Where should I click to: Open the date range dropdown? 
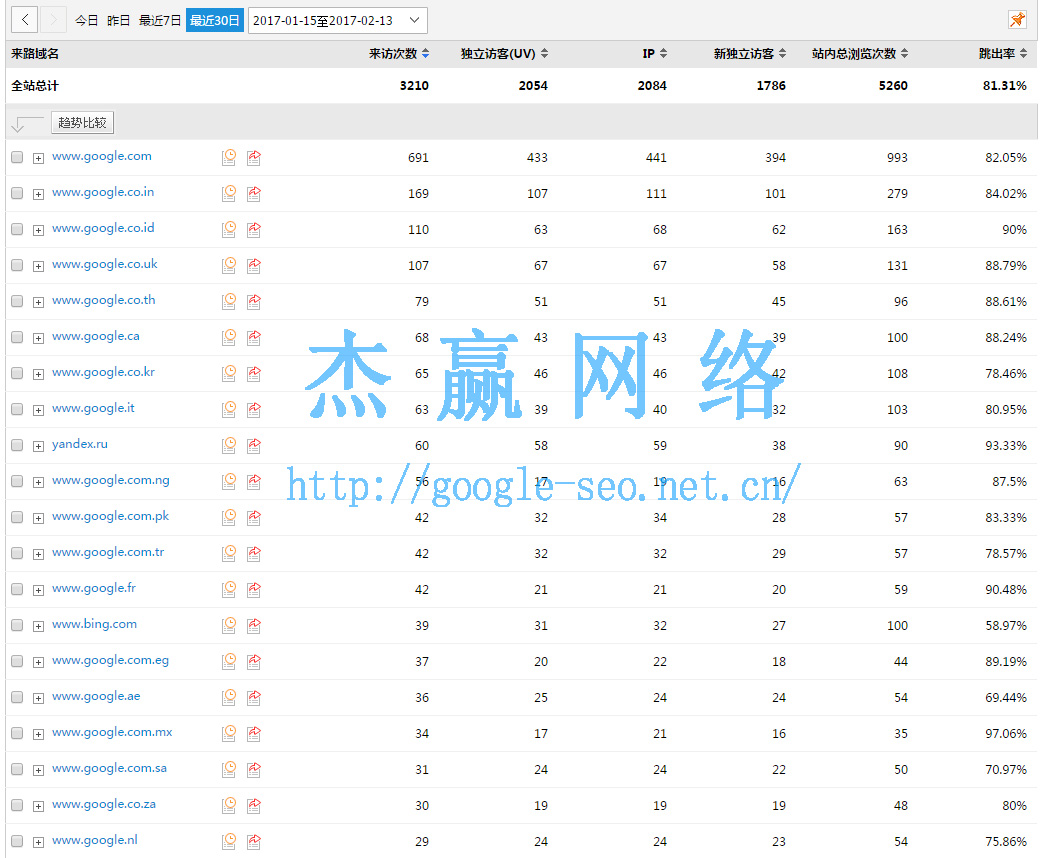(338, 20)
